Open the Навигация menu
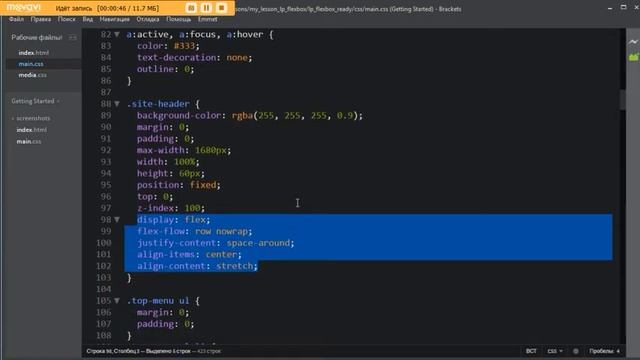The width and height of the screenshot is (640, 360). coord(114,19)
